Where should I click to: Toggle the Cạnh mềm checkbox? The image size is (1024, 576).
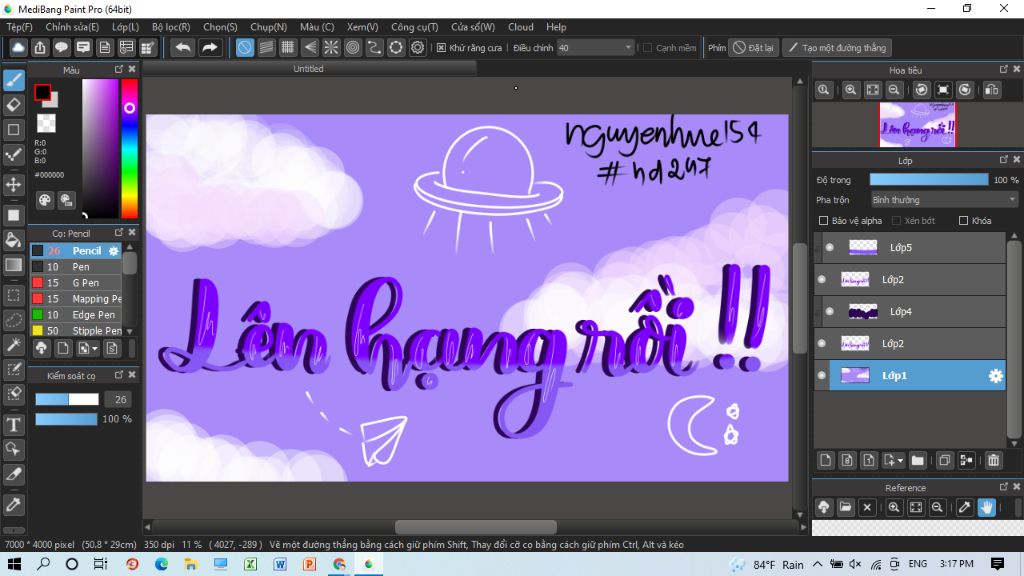[647, 48]
